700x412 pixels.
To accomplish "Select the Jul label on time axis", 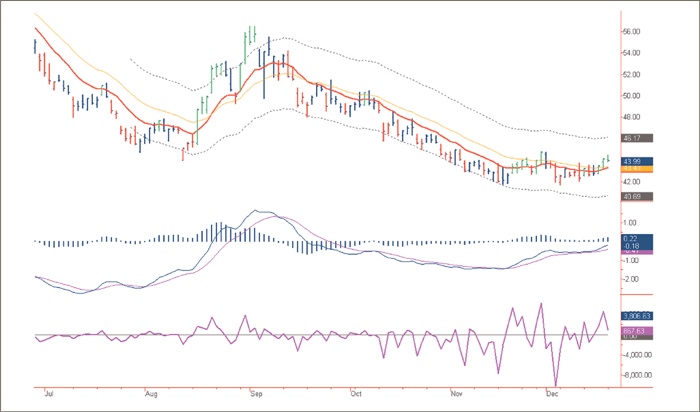I will point(49,395).
